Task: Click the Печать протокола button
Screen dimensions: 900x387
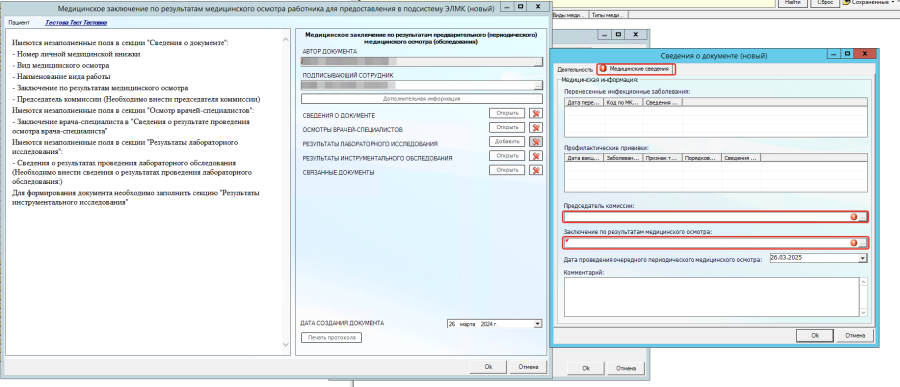Action: pos(331,338)
